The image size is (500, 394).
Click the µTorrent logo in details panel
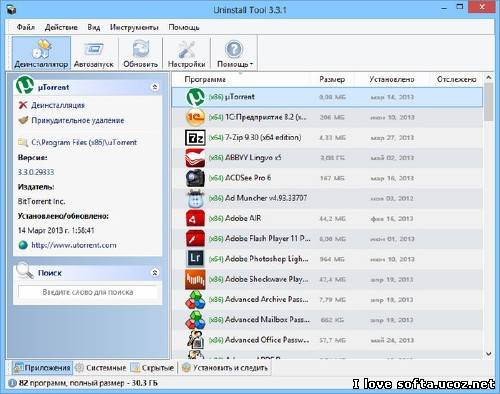tap(25, 86)
